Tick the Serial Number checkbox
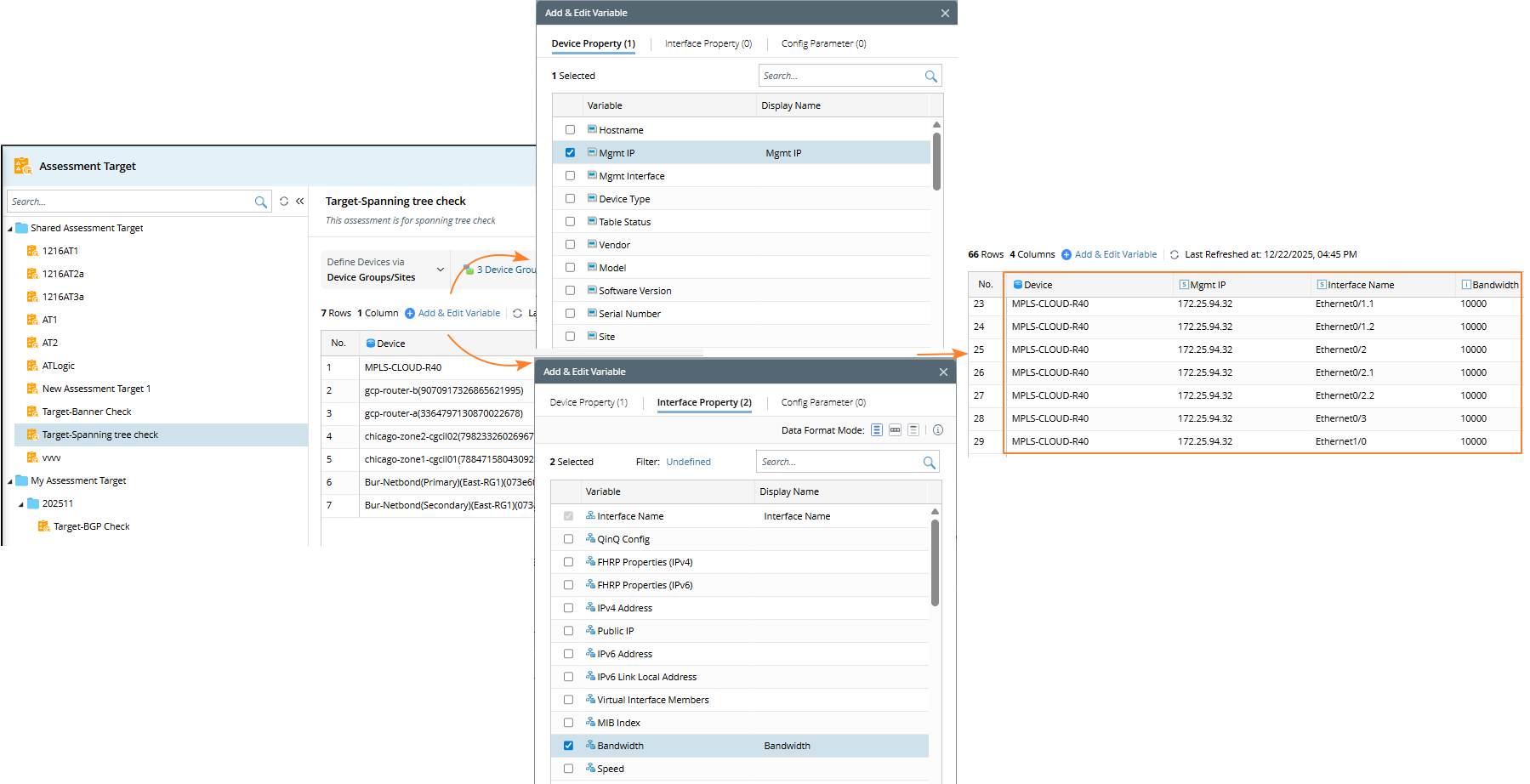 (570, 314)
